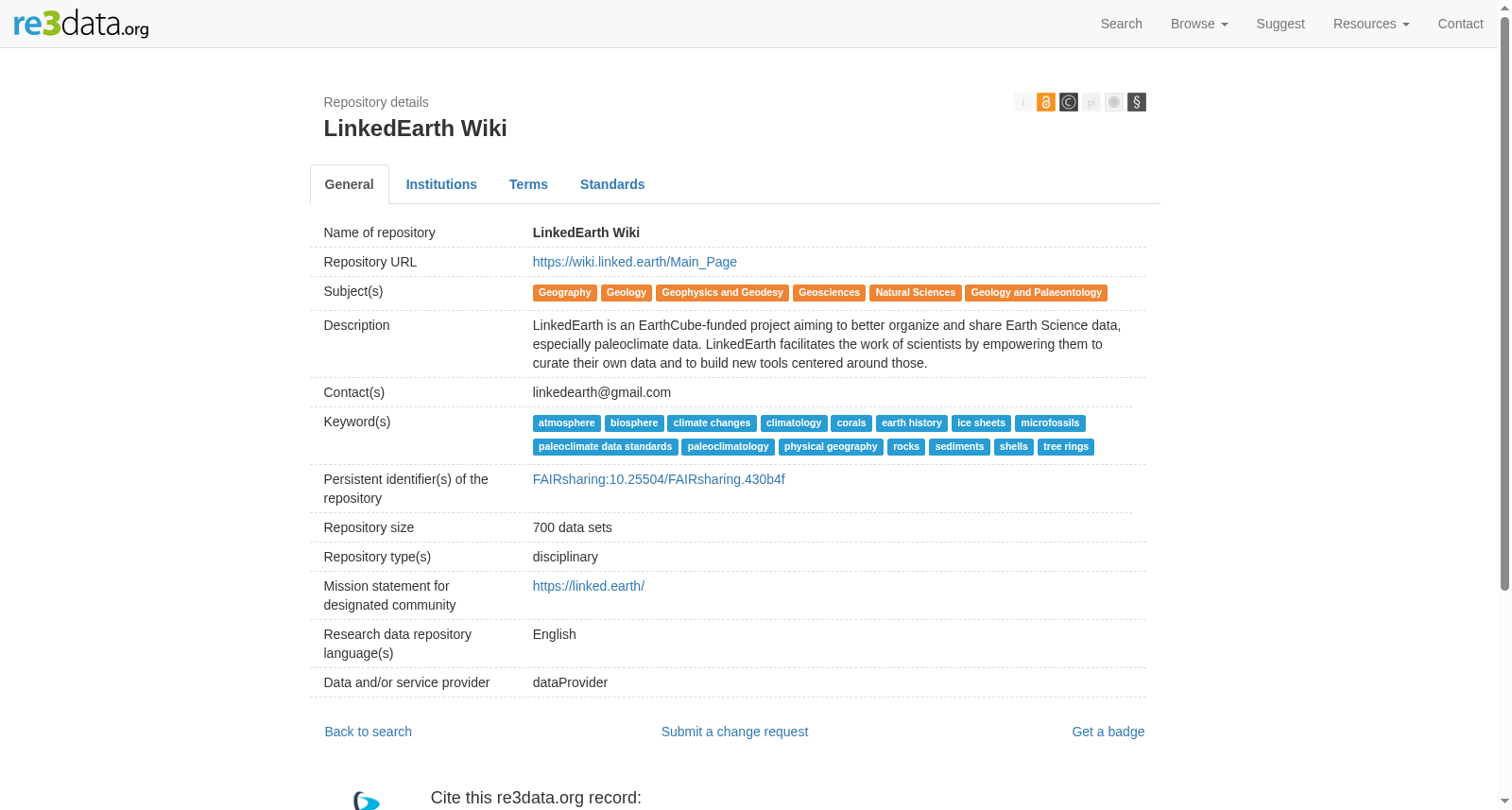The width and height of the screenshot is (1512, 810).
Task: Click the Geology and Palaeontology subject tag
Action: point(1037,293)
